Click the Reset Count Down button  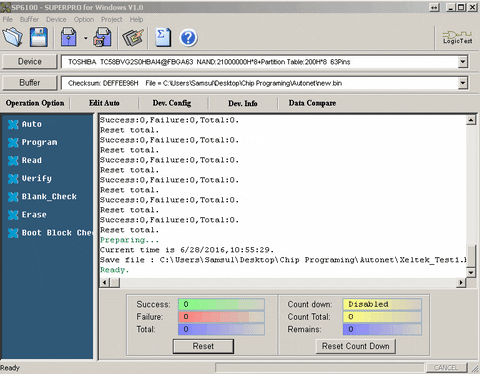[x=355, y=346]
